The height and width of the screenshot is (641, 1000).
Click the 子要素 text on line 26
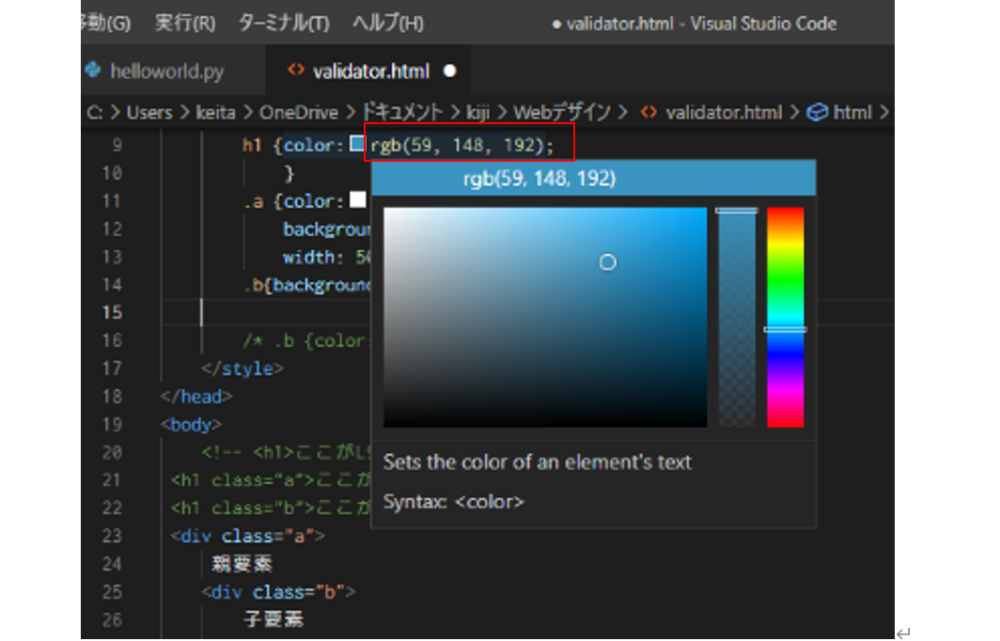[x=273, y=619]
